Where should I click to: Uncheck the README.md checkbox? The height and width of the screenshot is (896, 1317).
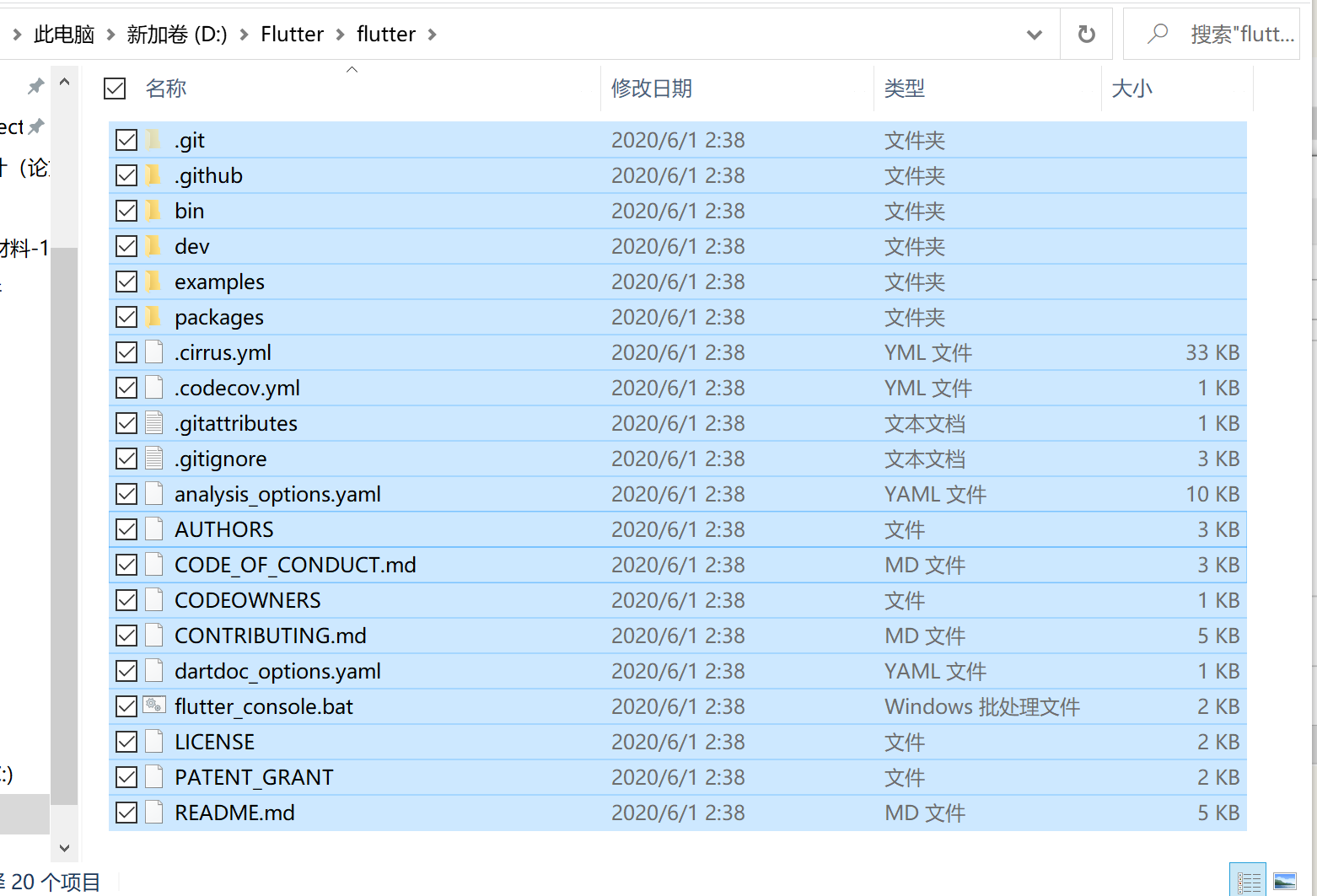coord(126,813)
